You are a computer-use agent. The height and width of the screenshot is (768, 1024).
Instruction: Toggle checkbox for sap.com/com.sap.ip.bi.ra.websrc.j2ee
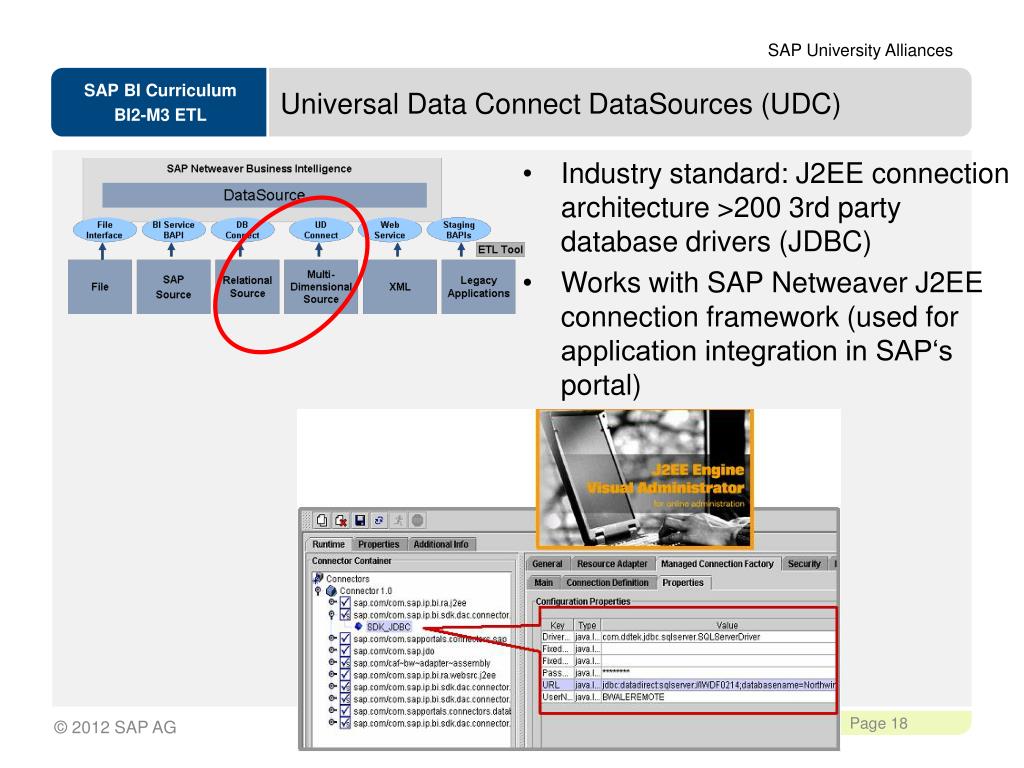pos(345,675)
